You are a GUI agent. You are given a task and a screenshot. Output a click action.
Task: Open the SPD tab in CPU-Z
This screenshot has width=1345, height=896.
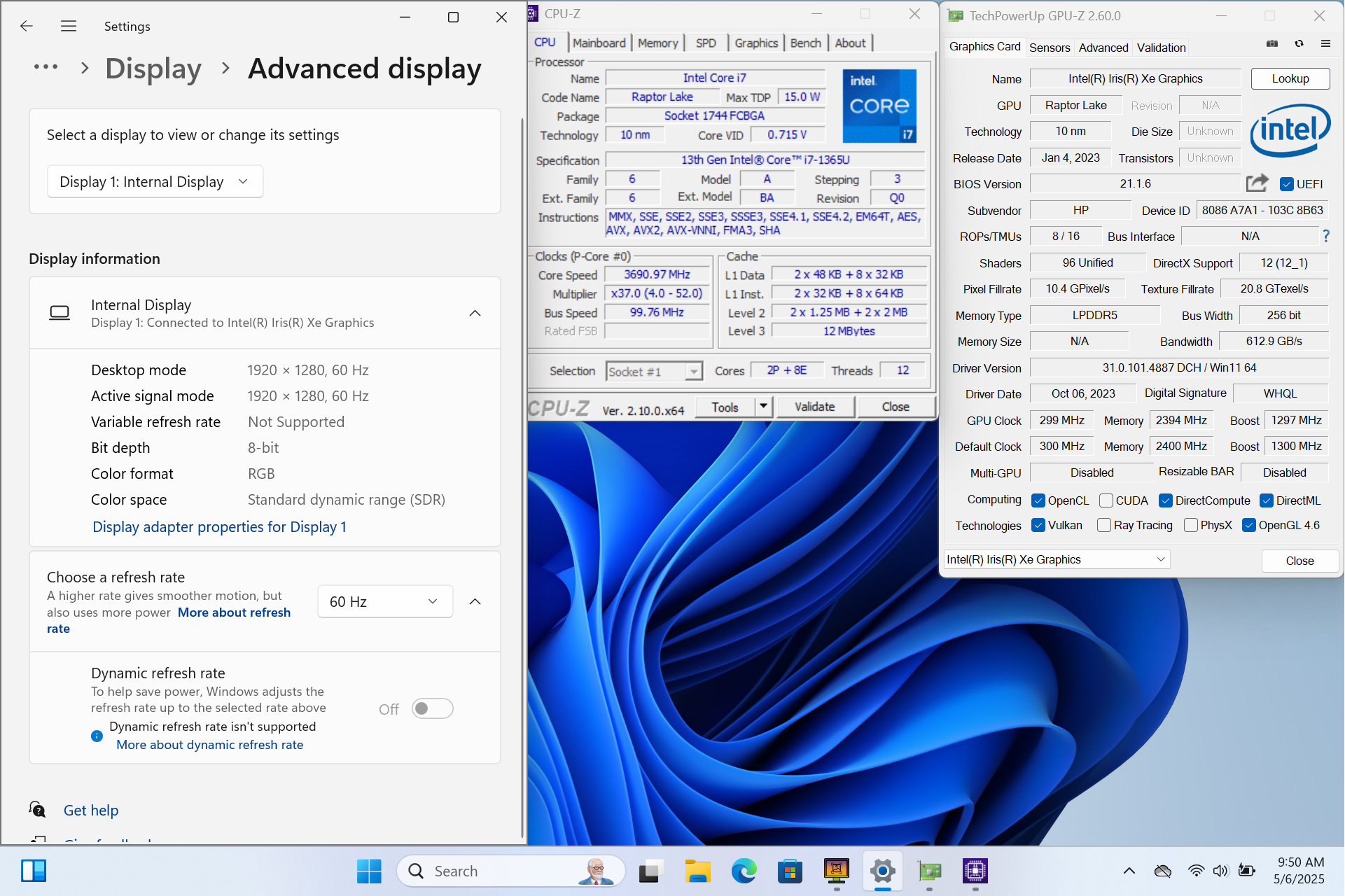[706, 43]
